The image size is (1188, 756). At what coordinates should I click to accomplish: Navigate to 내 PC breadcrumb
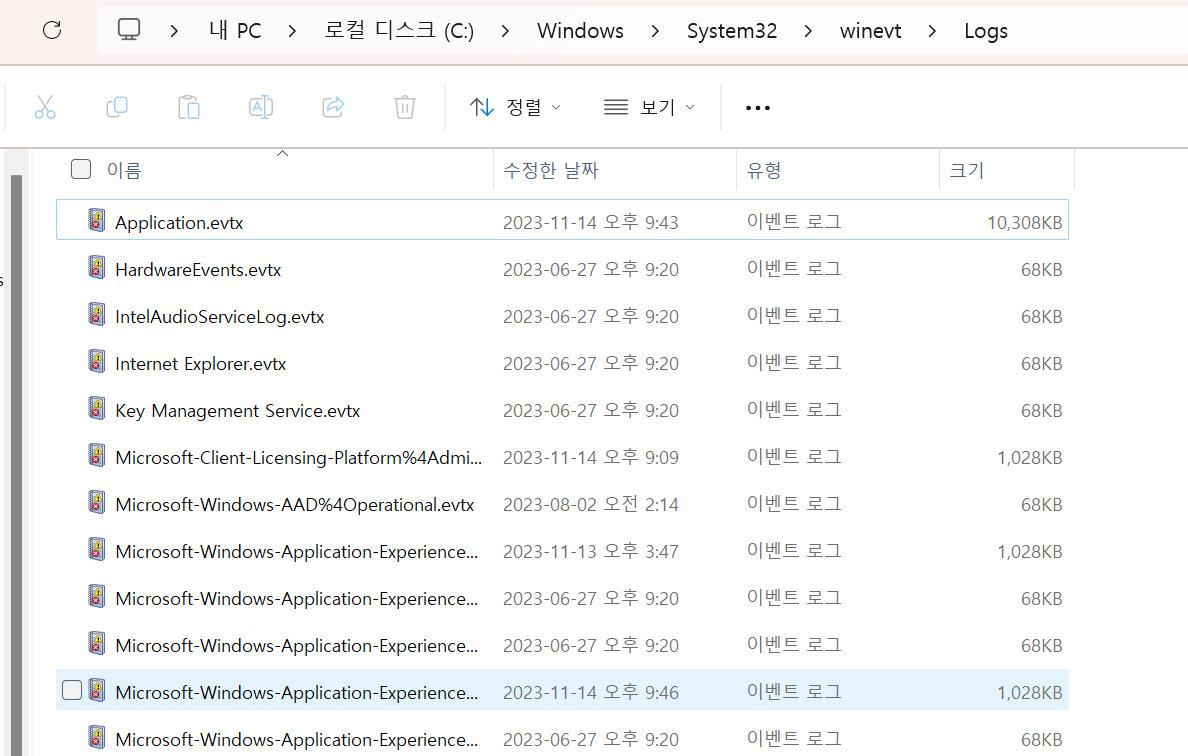235,31
